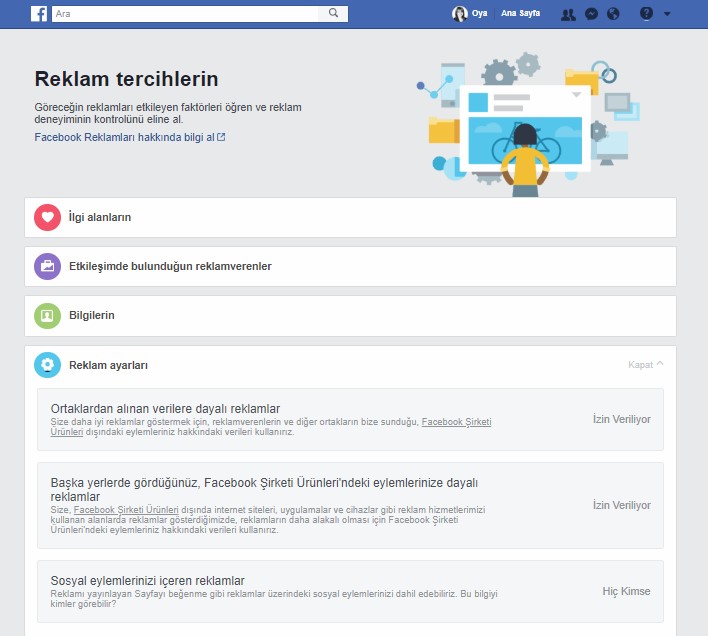Open the friend requests icon
The width and height of the screenshot is (708, 636).
point(568,14)
